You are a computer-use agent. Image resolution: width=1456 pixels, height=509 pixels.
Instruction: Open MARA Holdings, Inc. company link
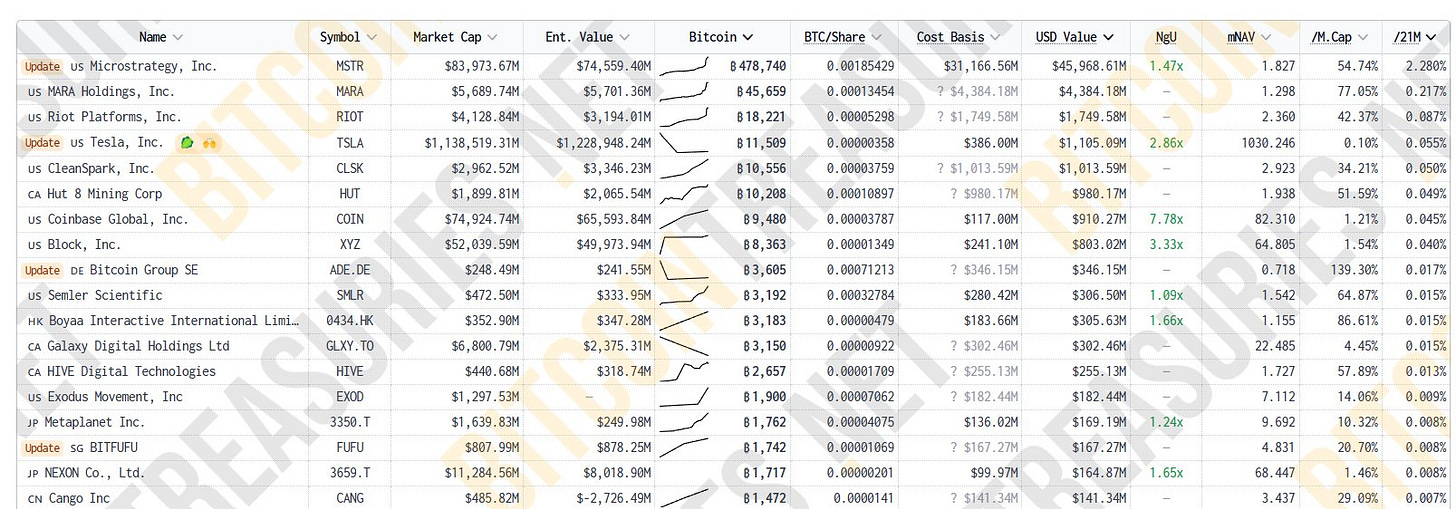pos(111,92)
